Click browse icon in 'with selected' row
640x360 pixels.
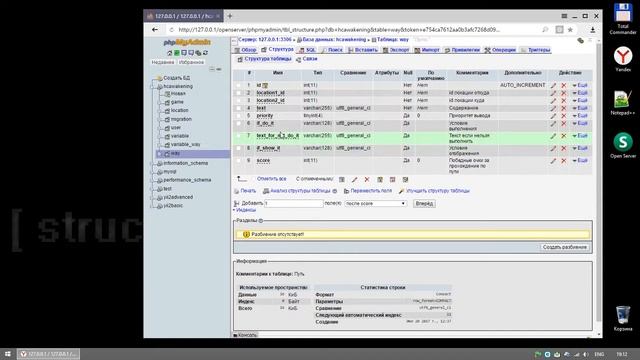pyautogui.click(x=342, y=180)
